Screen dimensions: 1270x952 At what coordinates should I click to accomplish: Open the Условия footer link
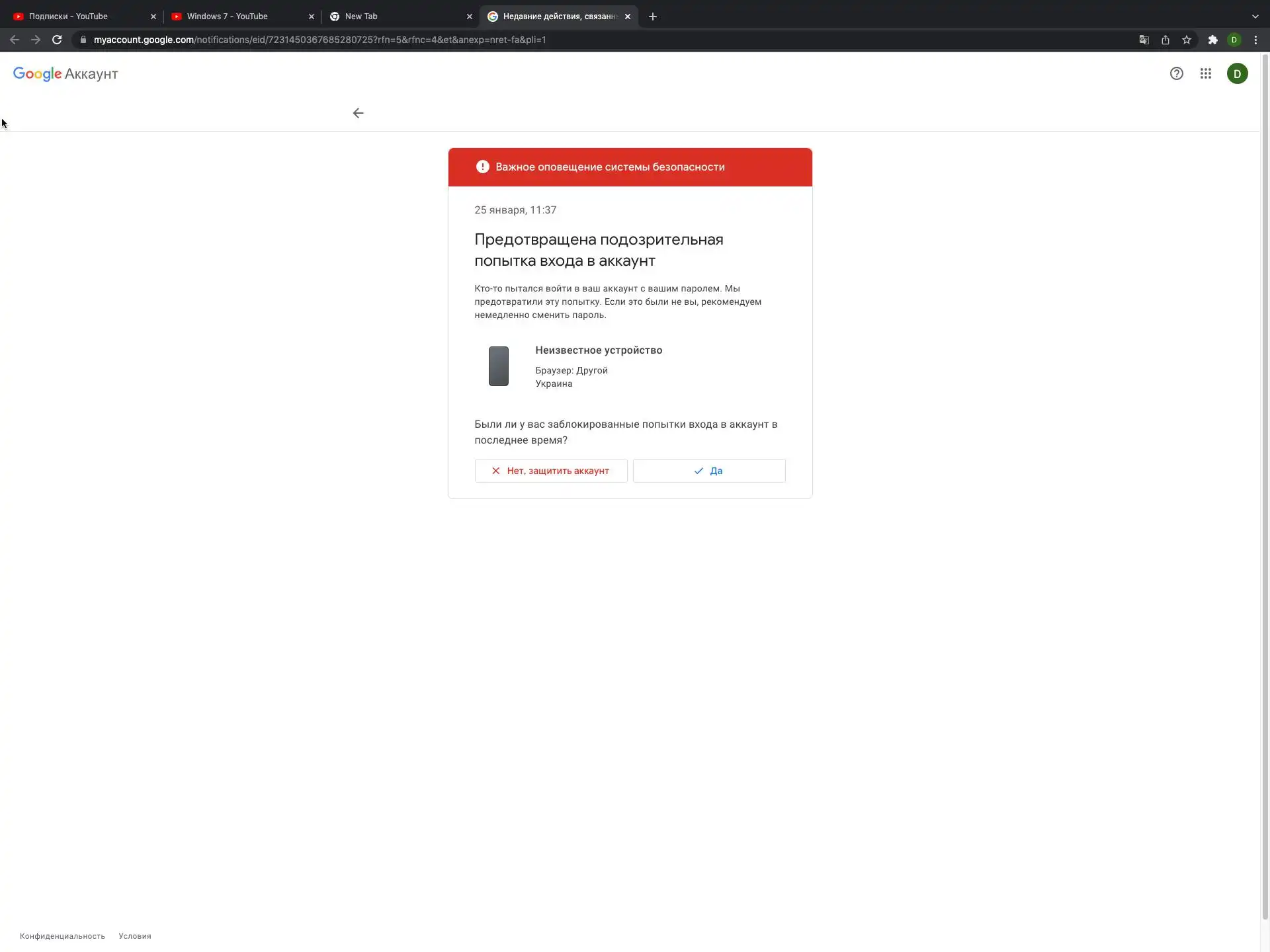tap(135, 936)
